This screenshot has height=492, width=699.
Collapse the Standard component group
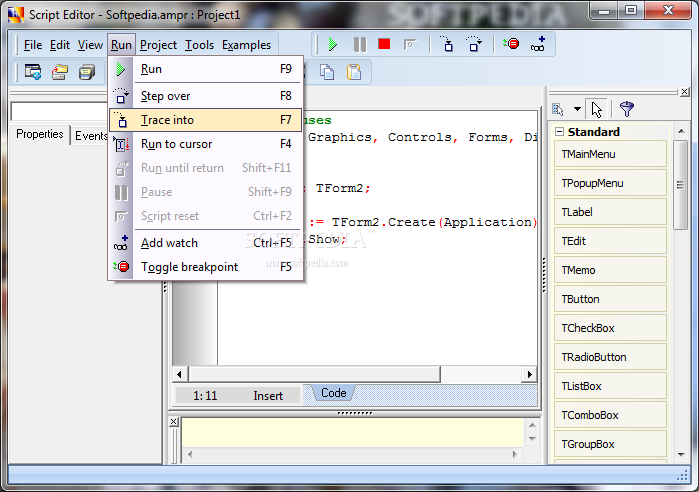(559, 131)
